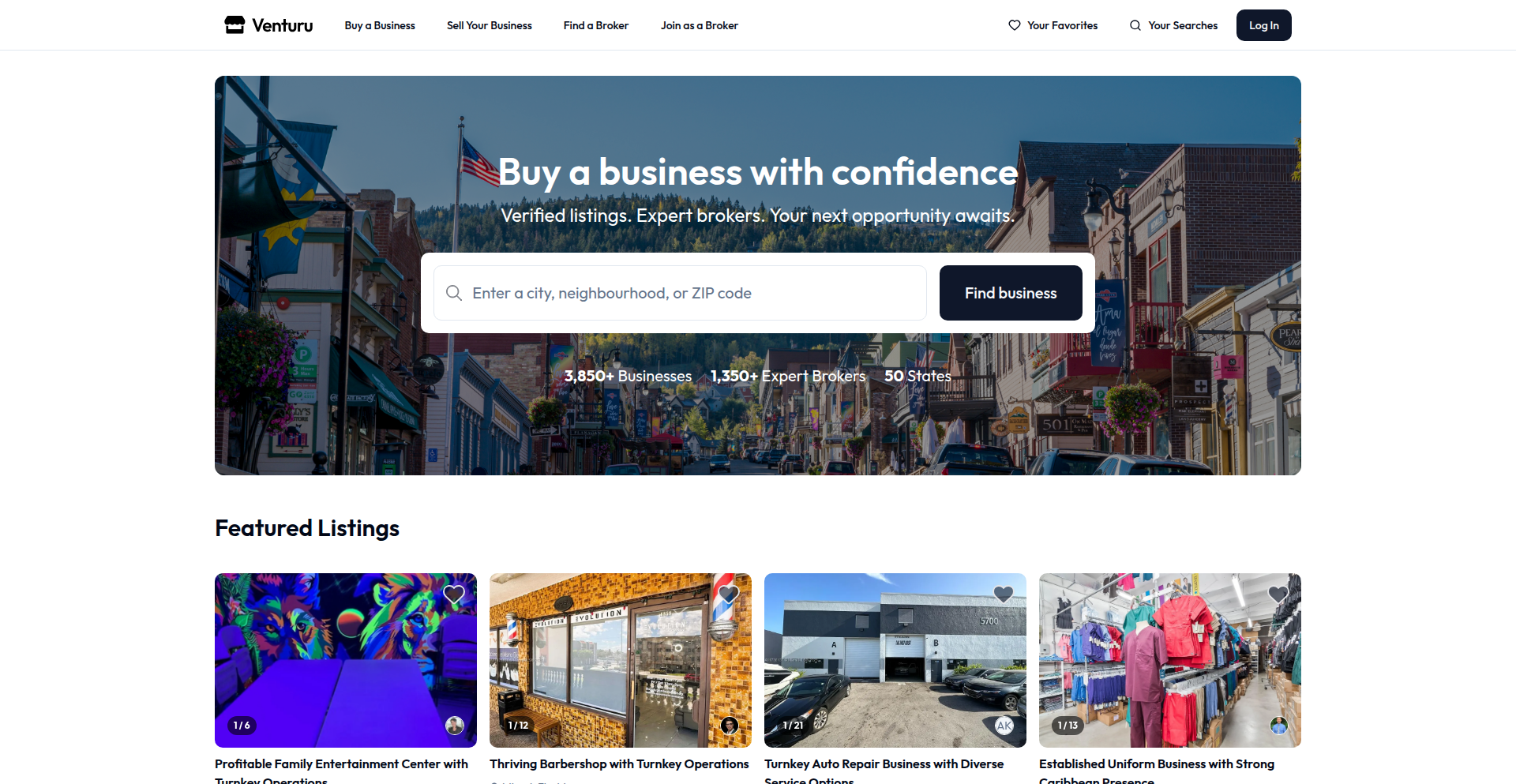The height and width of the screenshot is (784, 1516).
Task: Focus the city or ZIP code search field
Action: coord(680,293)
